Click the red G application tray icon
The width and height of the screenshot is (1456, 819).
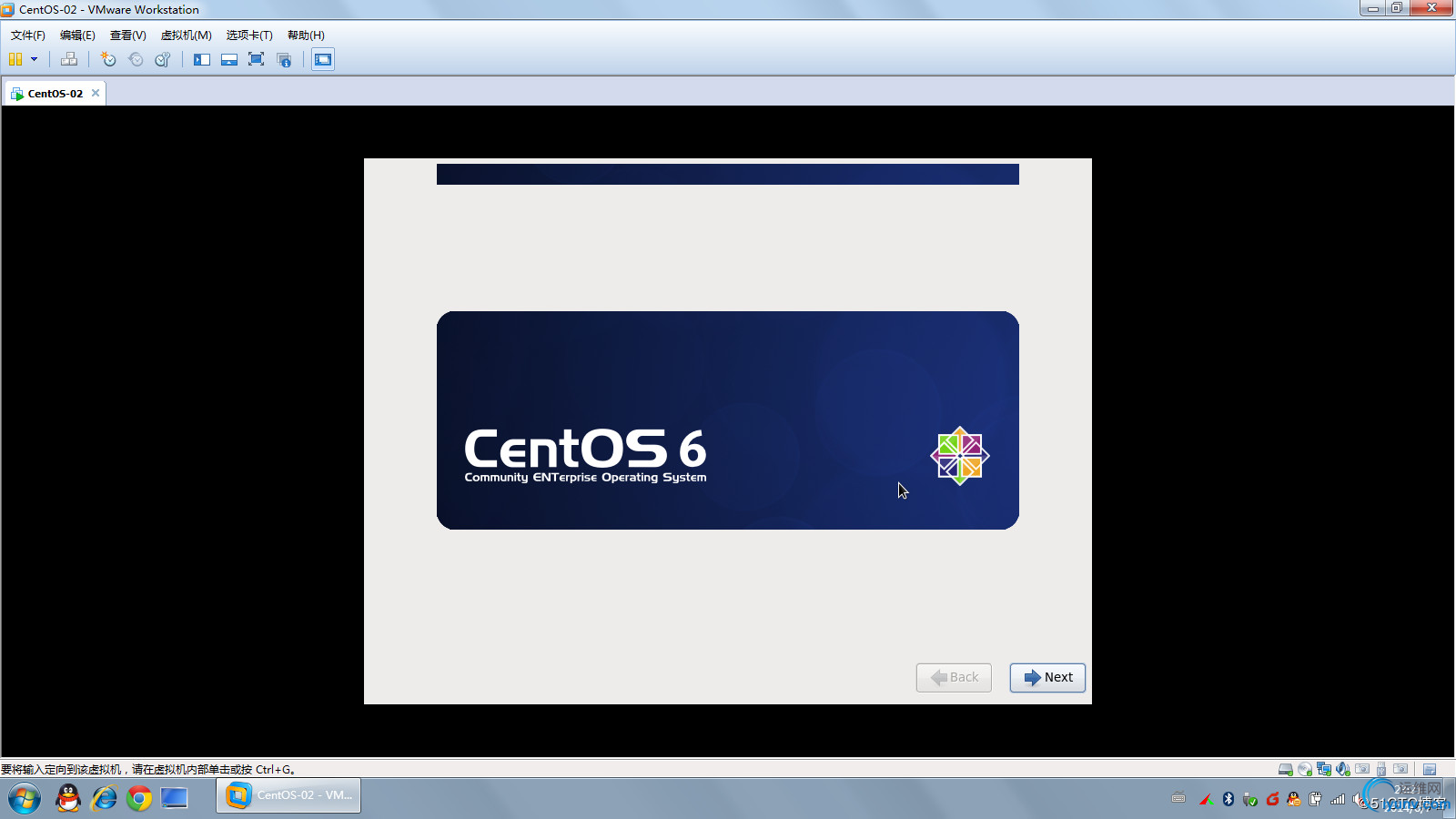1272,799
